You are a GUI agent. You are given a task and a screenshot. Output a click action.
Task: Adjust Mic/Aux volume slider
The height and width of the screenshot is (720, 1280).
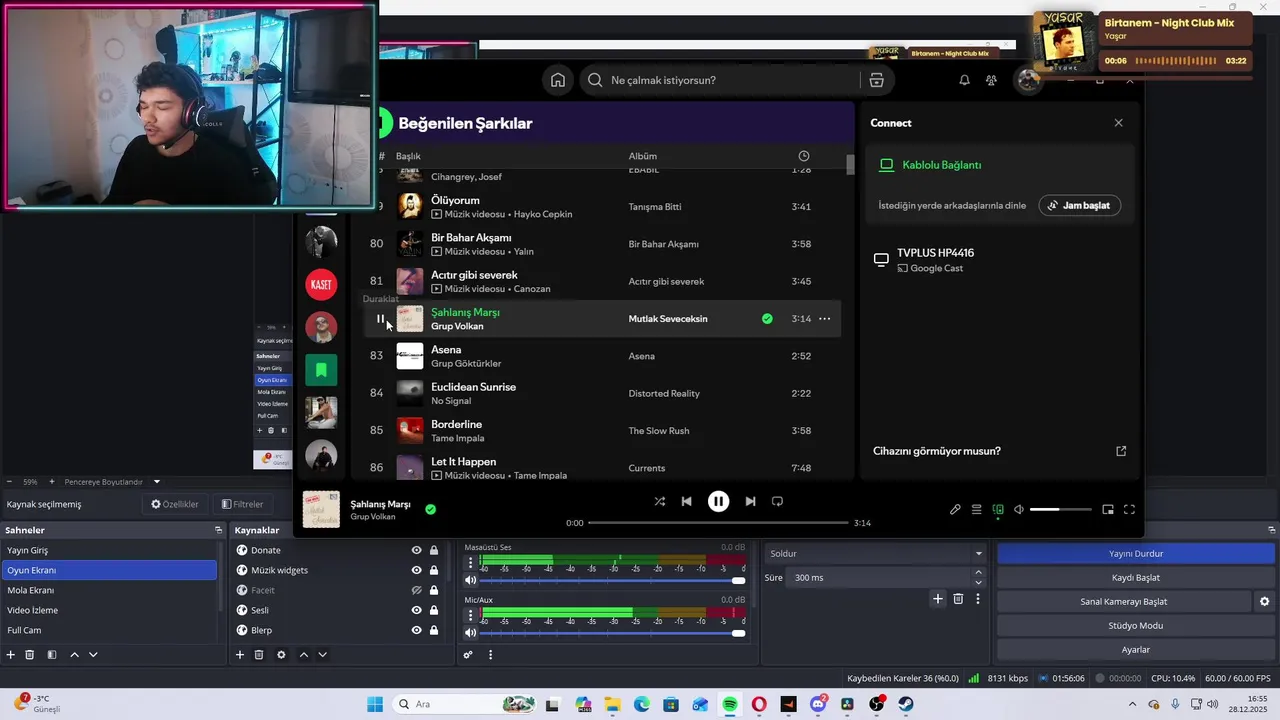[613, 633]
